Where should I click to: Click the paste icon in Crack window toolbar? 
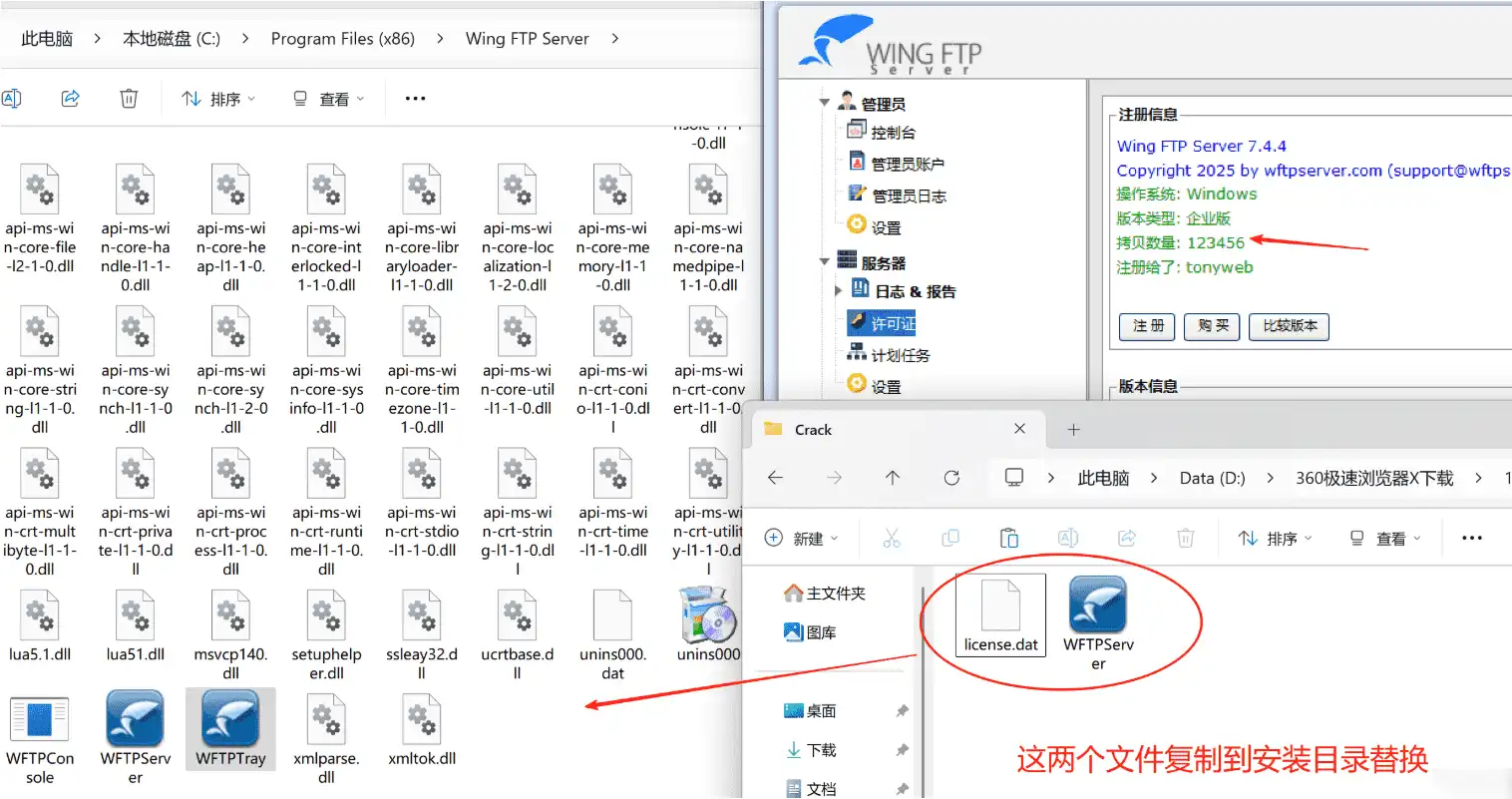point(1009,538)
